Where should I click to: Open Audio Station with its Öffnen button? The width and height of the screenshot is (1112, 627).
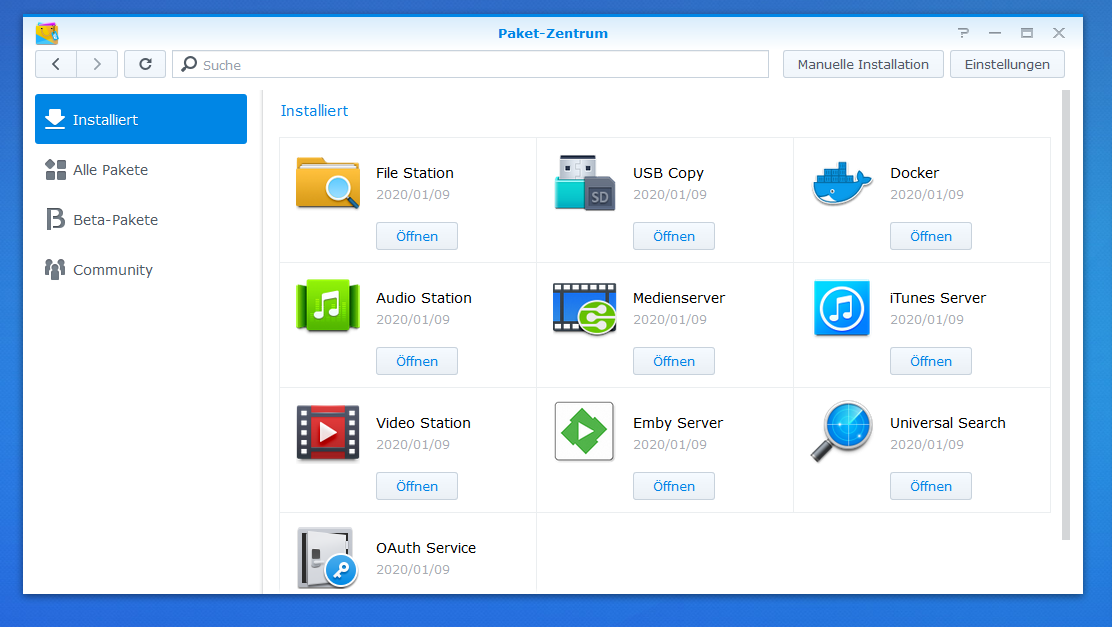[x=417, y=361]
